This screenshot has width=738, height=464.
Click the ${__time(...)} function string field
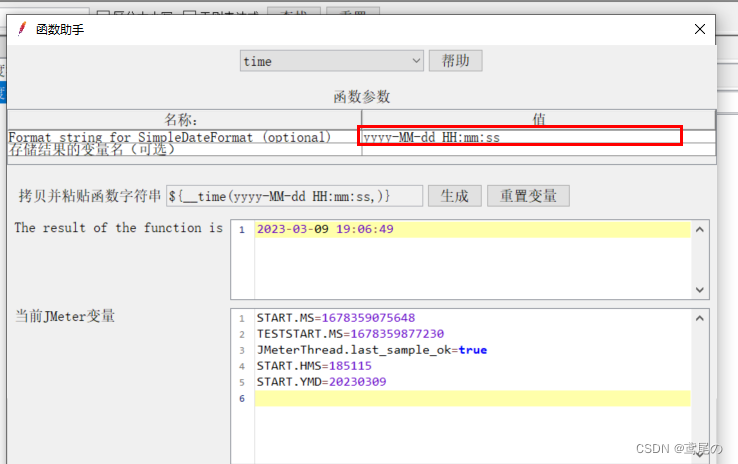[x=294, y=196]
